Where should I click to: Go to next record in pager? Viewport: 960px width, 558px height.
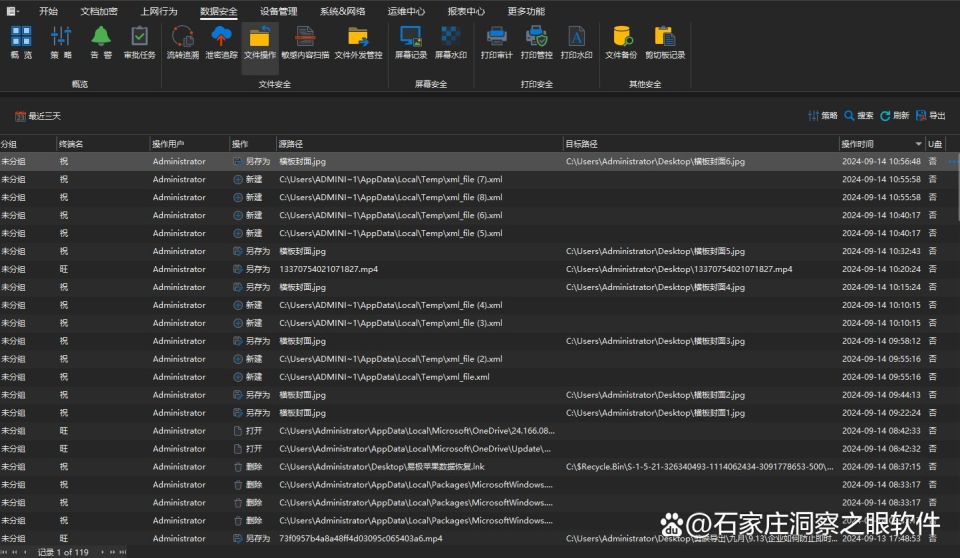click(103, 552)
